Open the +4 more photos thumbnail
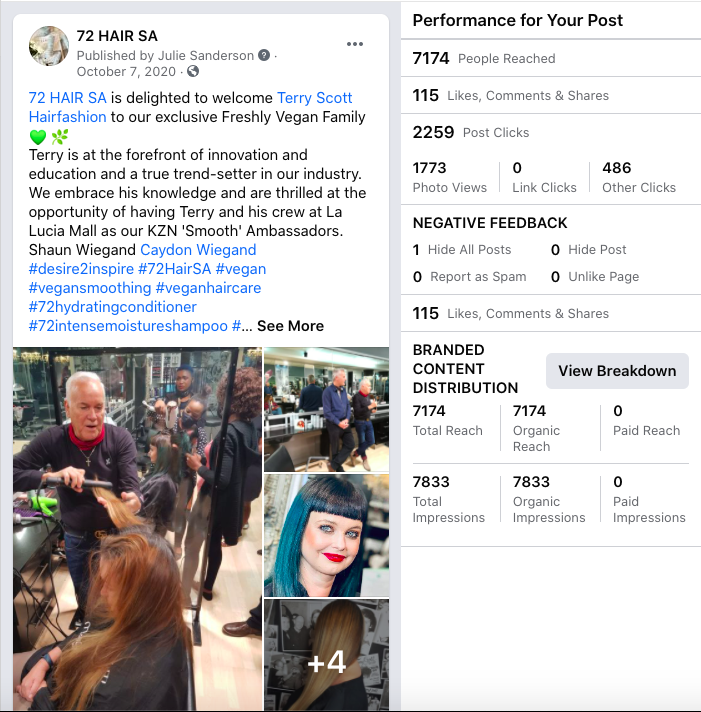Screen dimensions: 701x712 326,655
